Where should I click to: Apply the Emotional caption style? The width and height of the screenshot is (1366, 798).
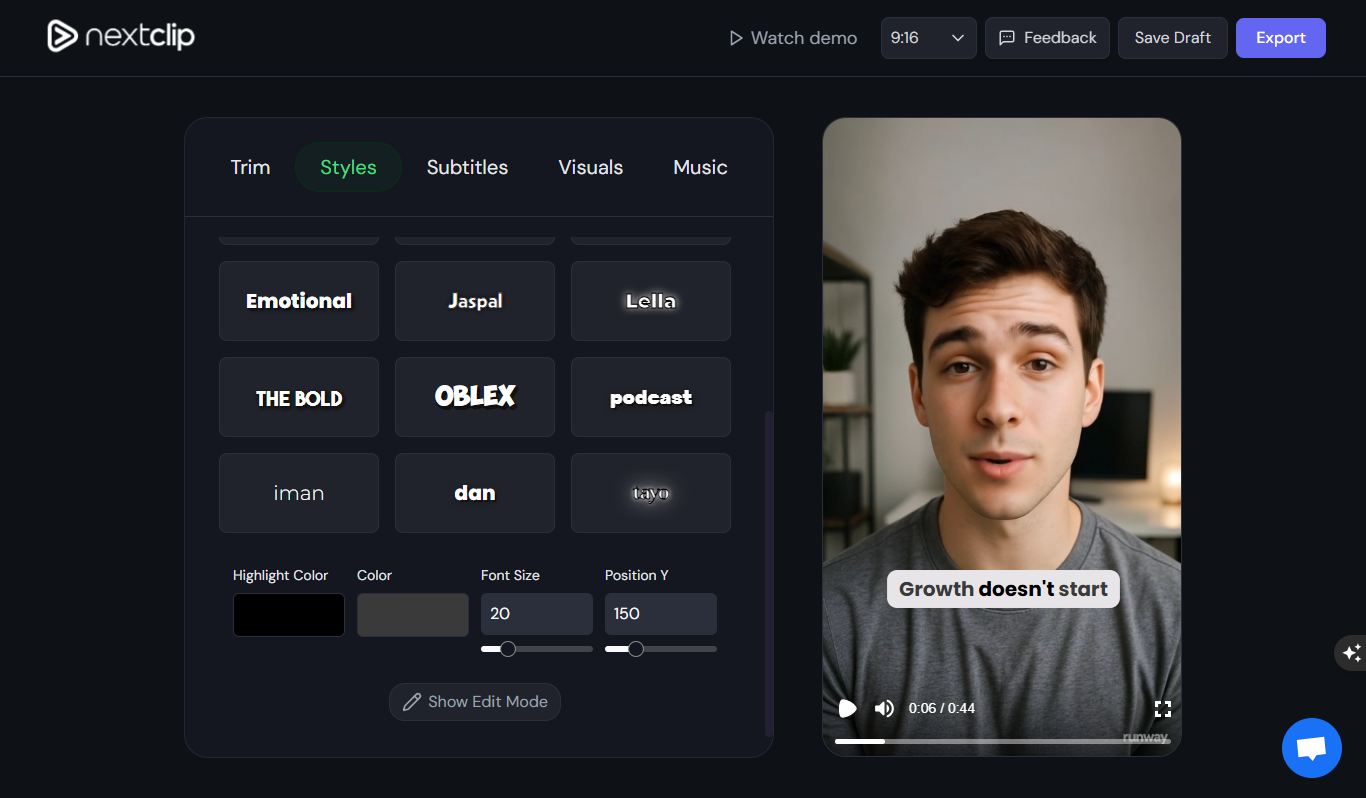point(298,300)
